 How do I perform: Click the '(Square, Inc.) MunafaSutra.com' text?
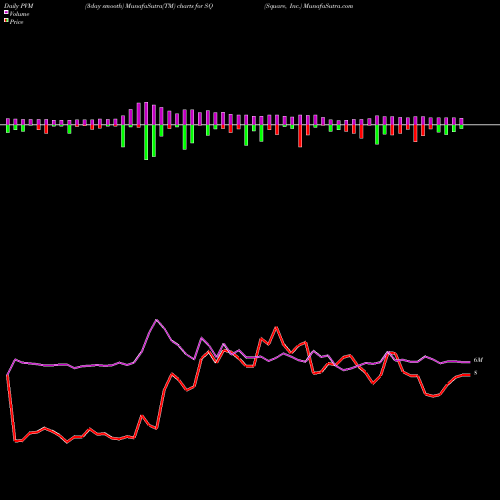click(308, 6)
